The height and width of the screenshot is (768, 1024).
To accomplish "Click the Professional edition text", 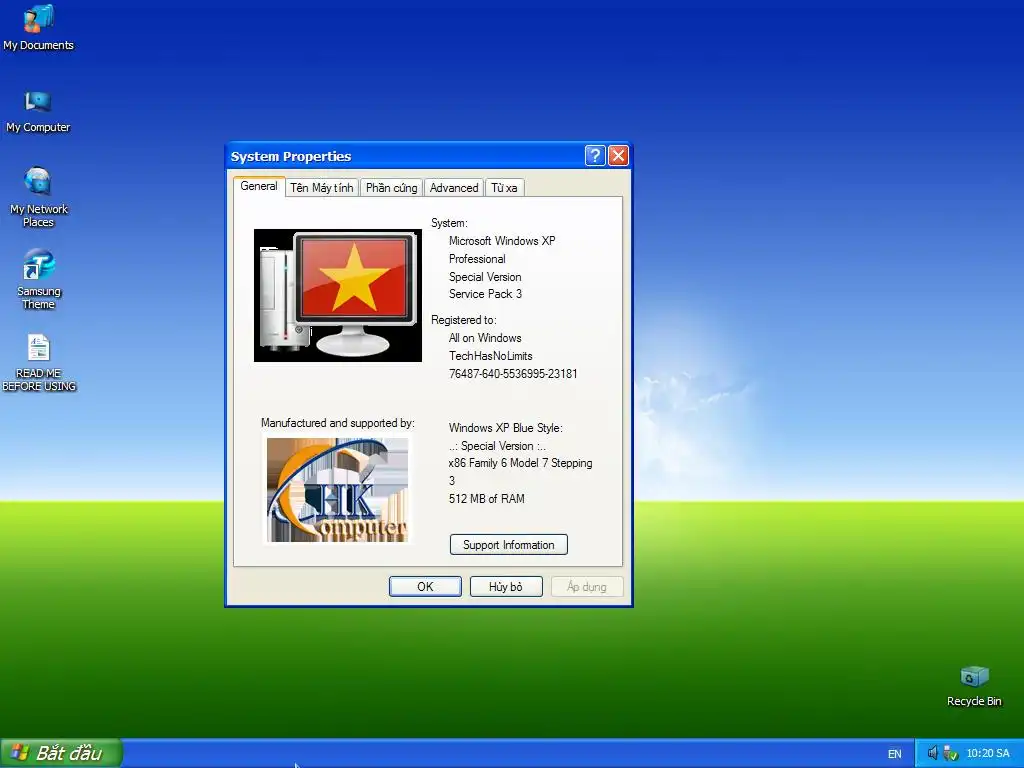I will [477, 259].
